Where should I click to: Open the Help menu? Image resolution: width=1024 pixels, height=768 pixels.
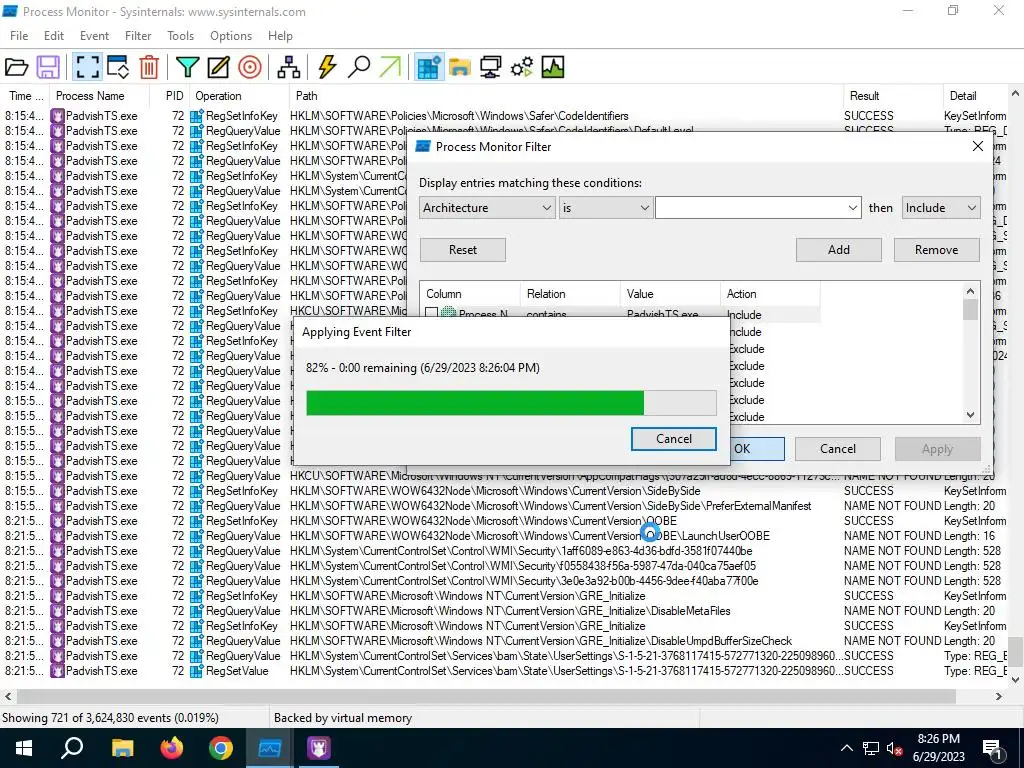point(280,36)
